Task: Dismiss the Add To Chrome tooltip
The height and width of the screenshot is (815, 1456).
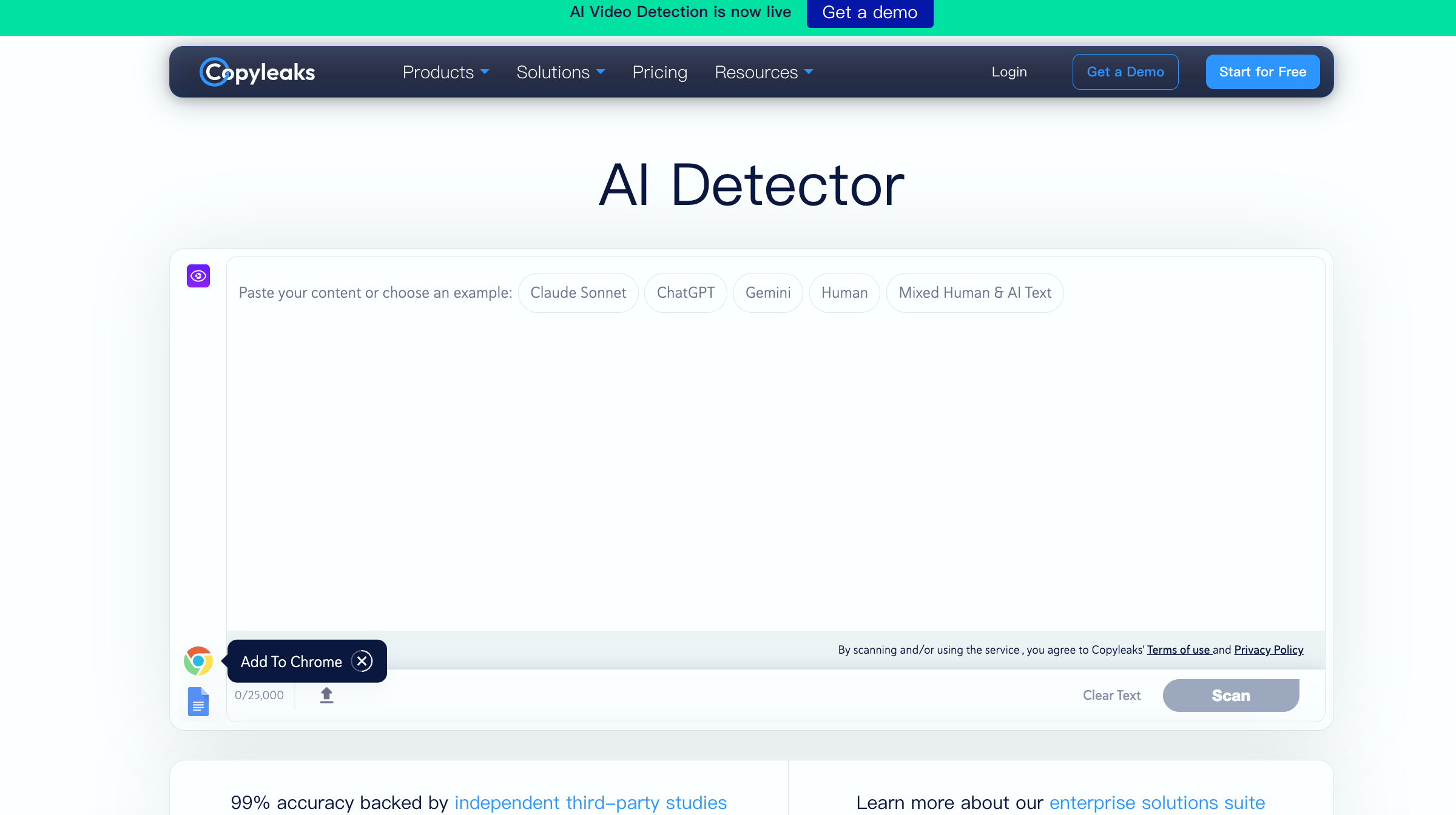Action: tap(362, 661)
